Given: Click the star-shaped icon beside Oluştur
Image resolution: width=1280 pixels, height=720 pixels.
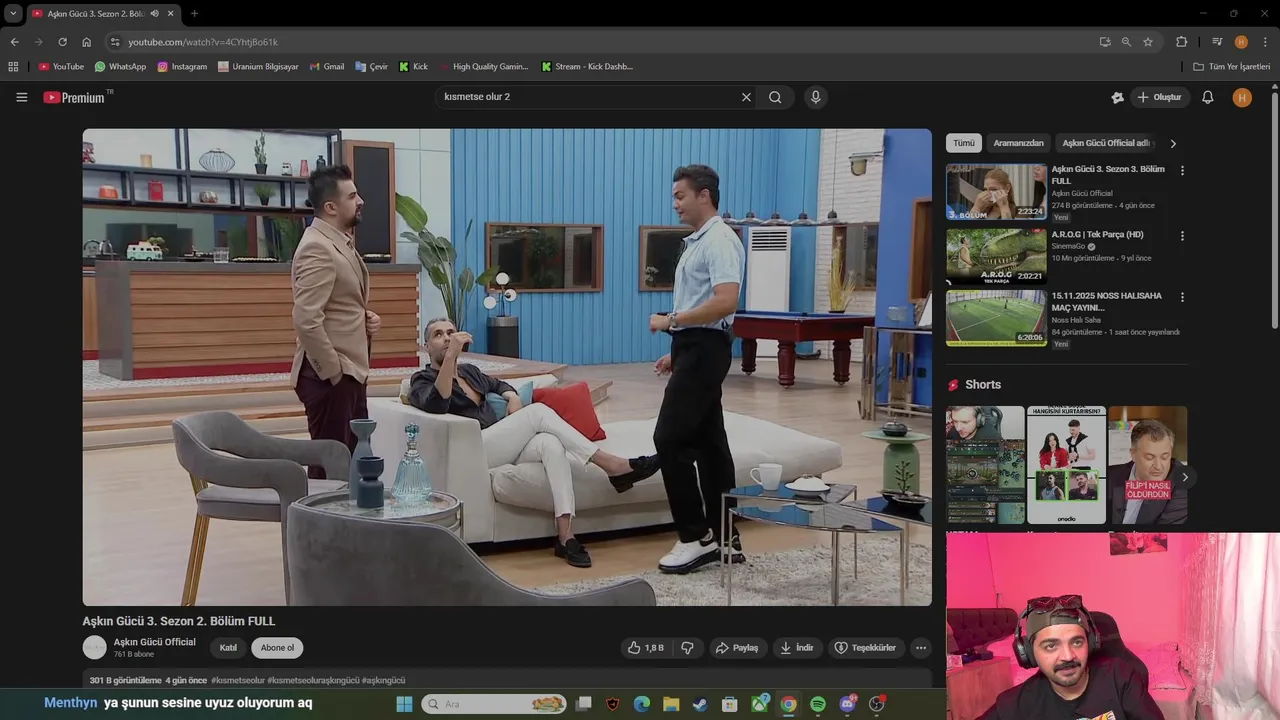Looking at the screenshot, I should coord(1117,97).
